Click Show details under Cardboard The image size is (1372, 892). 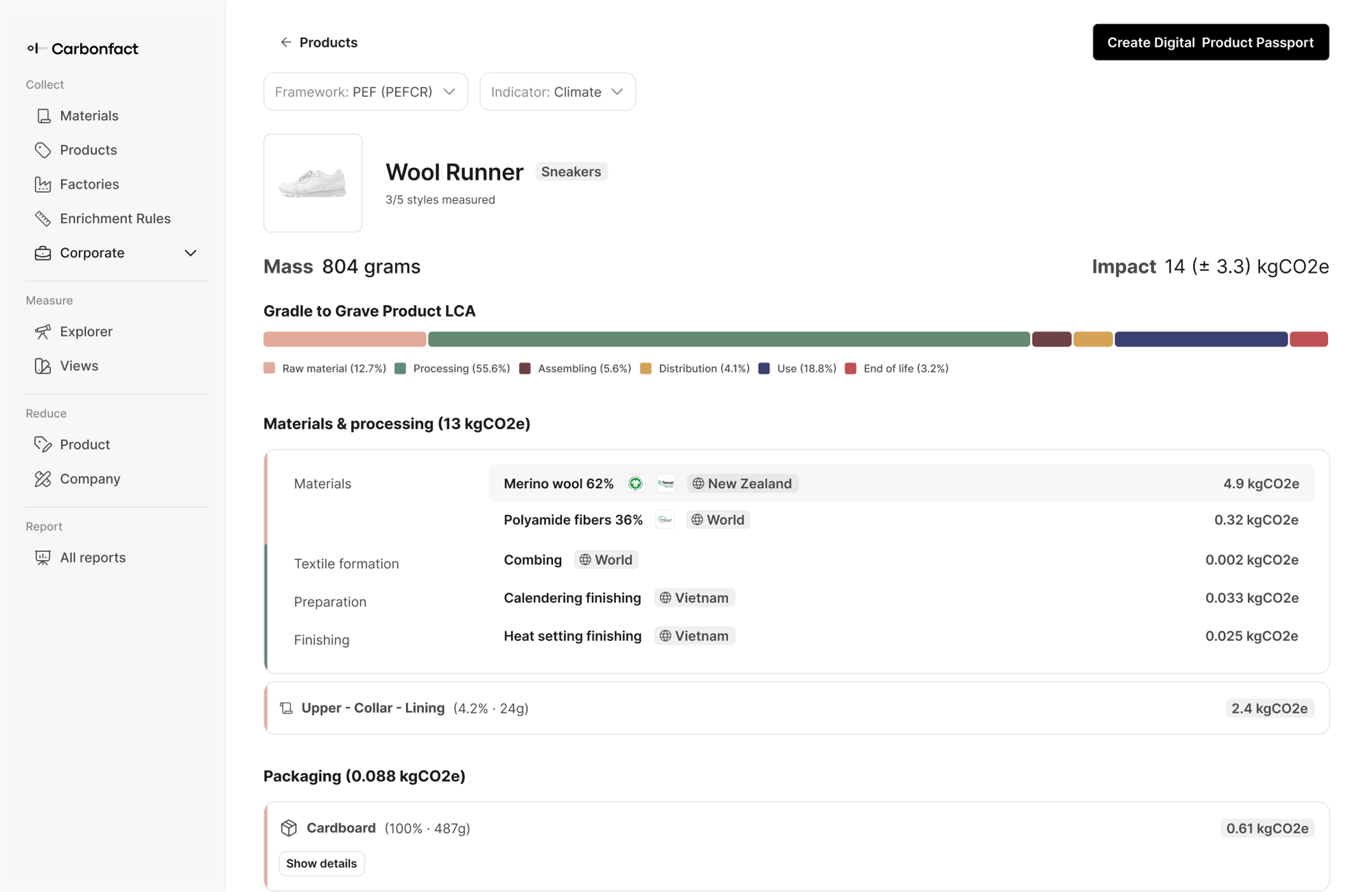coord(322,863)
